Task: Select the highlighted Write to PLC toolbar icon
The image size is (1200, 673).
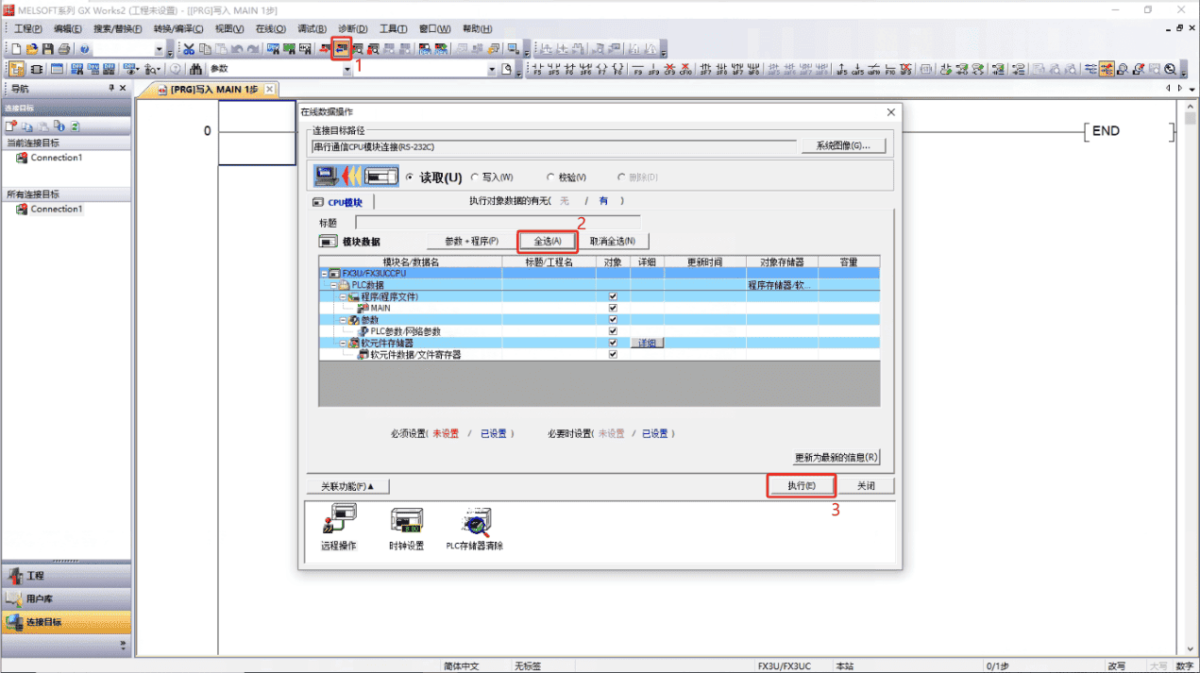Action: pyautogui.click(x=342, y=47)
